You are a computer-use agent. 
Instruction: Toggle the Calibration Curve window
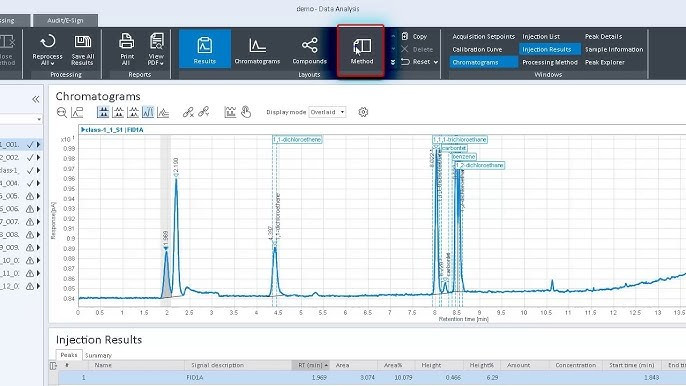click(x=477, y=49)
